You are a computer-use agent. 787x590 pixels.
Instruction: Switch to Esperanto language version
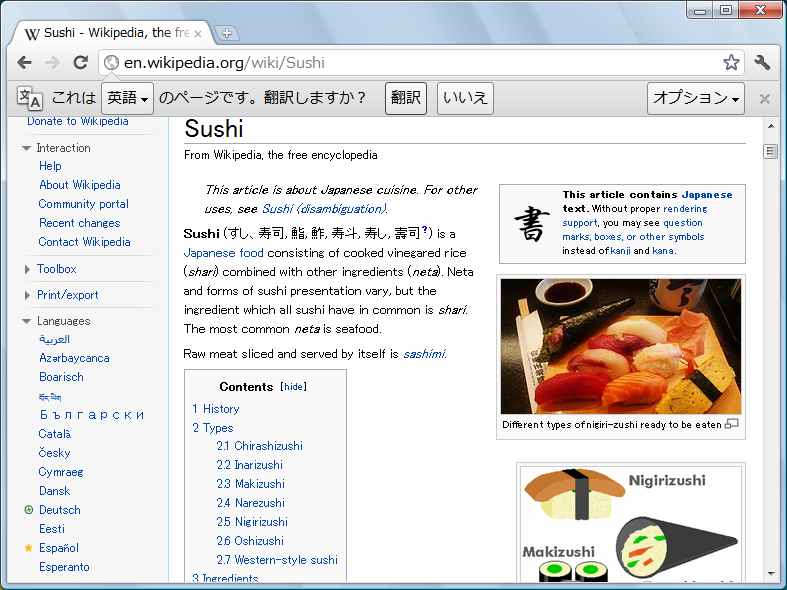[64, 567]
